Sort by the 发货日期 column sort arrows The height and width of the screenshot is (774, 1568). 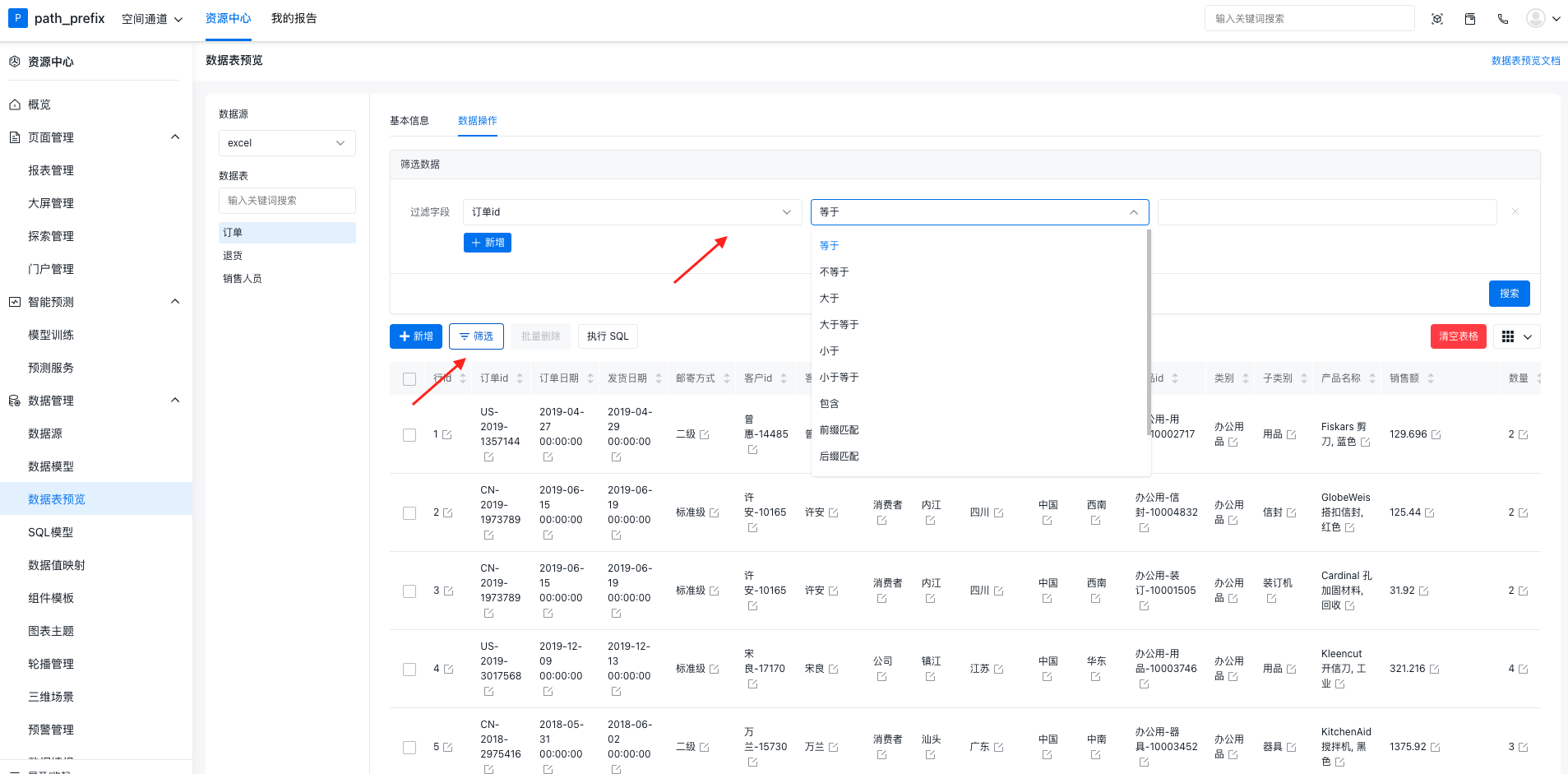[659, 378]
